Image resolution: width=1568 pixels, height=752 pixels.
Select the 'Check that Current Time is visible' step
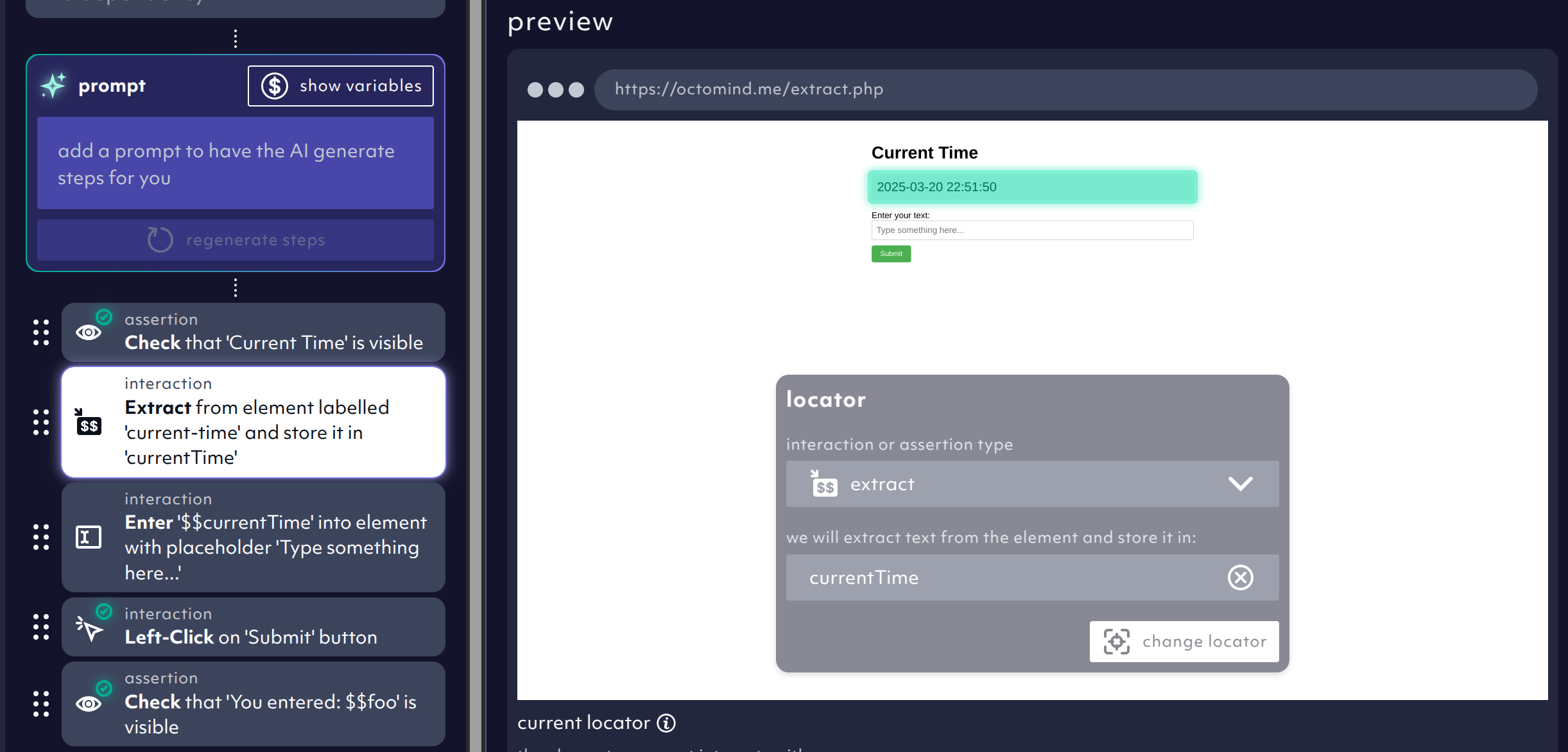point(254,332)
